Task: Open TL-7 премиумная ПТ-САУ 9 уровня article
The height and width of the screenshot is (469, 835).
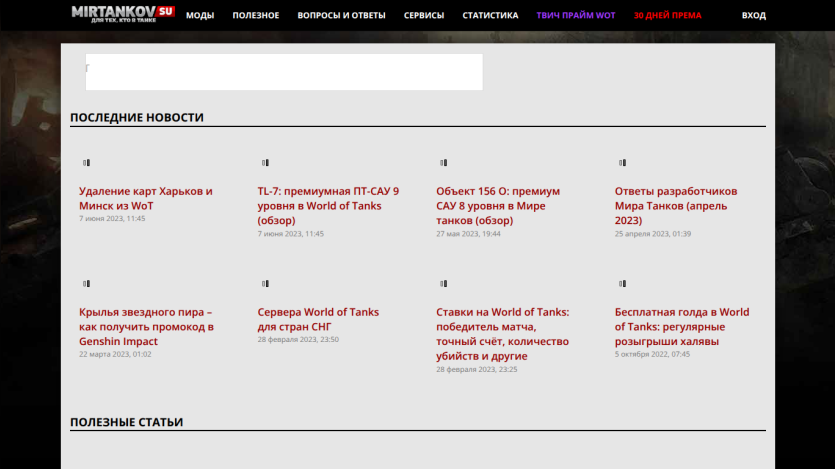Action: (328, 205)
